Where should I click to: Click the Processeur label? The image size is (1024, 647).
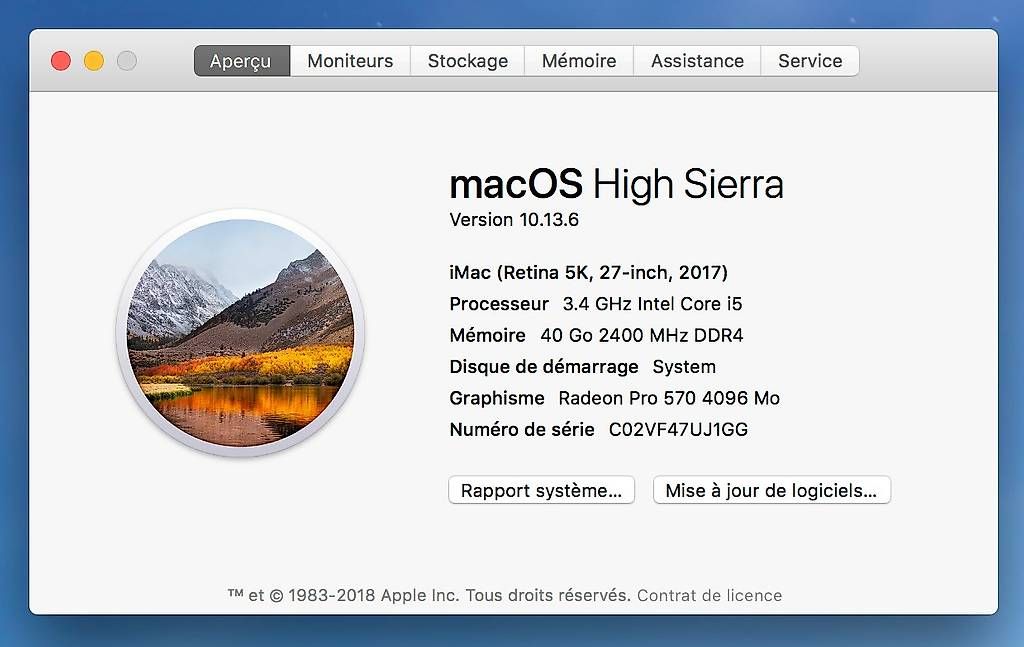499,304
